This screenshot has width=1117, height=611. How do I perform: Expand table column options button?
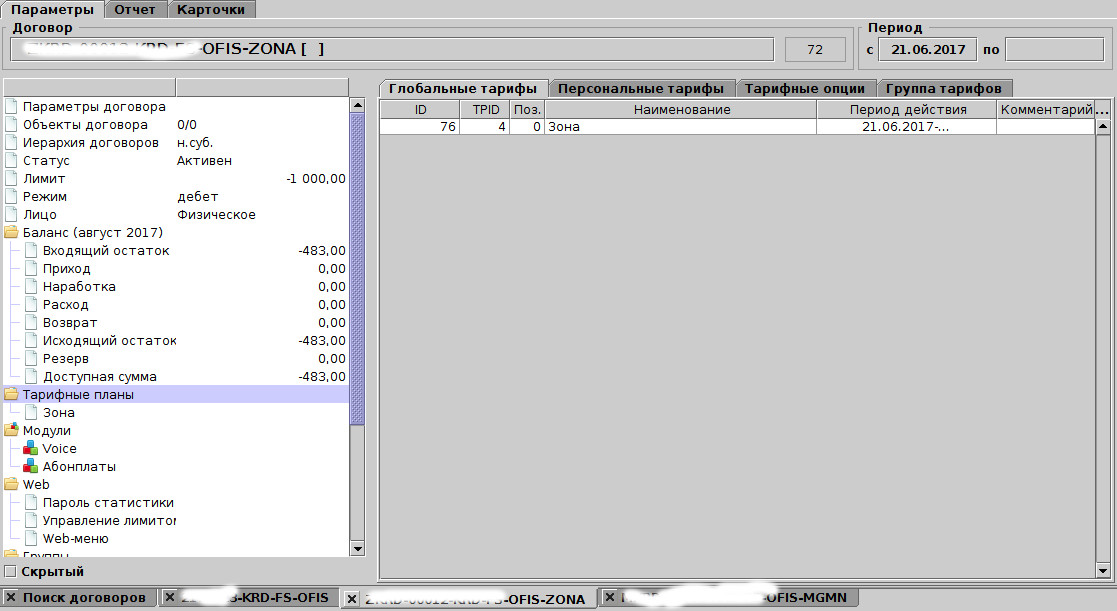tap(1103, 110)
